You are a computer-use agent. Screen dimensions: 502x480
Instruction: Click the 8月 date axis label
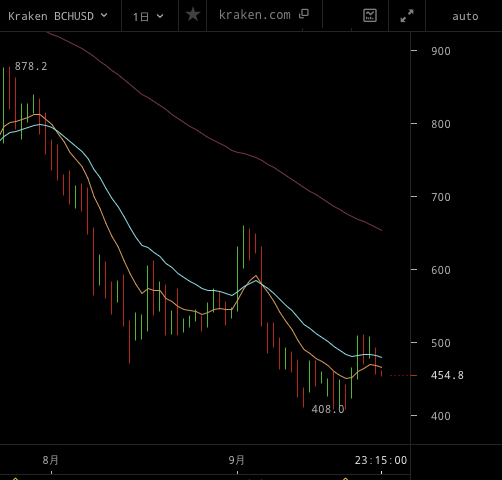point(51,460)
